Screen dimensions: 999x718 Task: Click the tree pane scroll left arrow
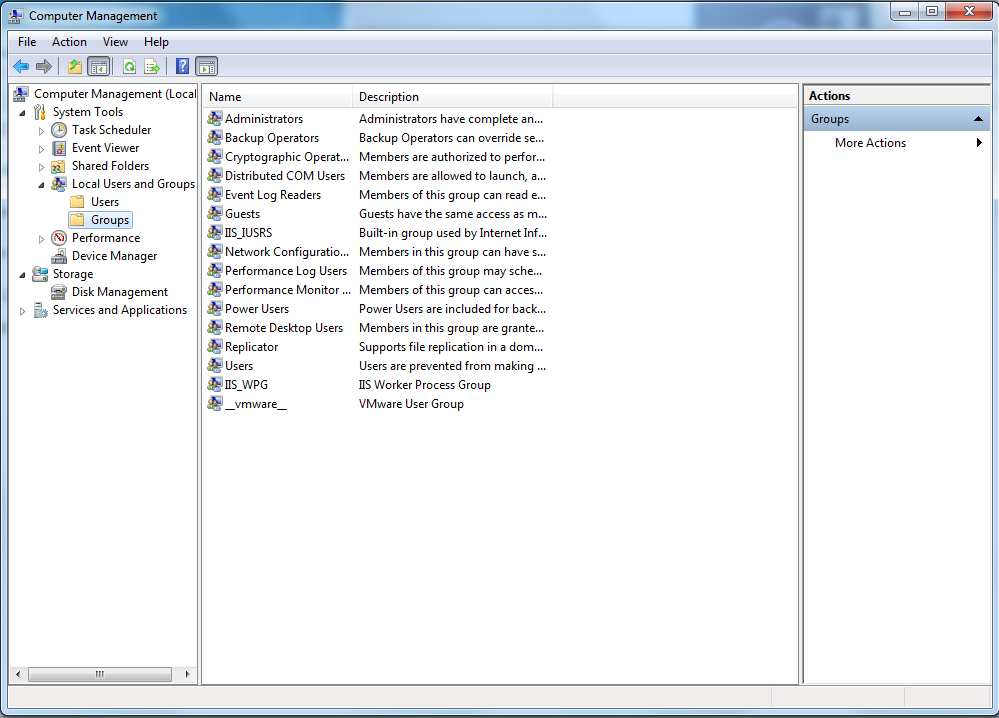[18, 674]
